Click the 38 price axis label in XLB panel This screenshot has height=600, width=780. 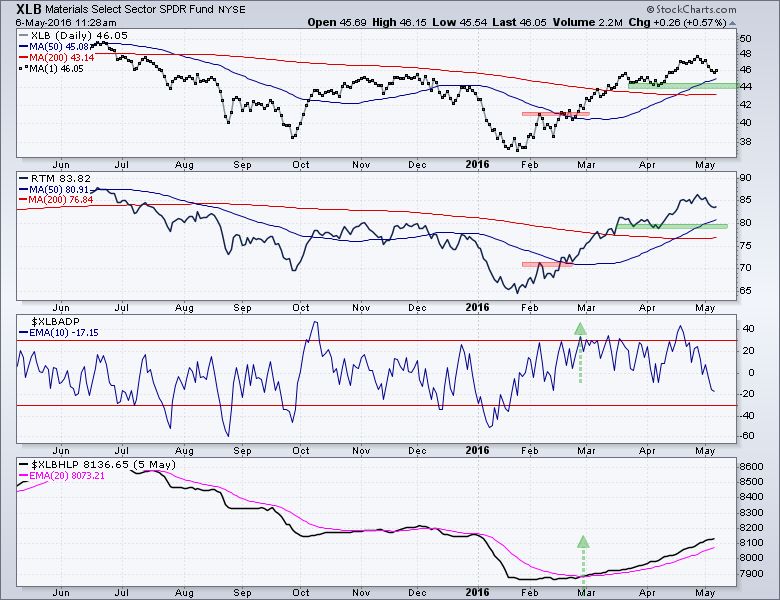coord(745,141)
